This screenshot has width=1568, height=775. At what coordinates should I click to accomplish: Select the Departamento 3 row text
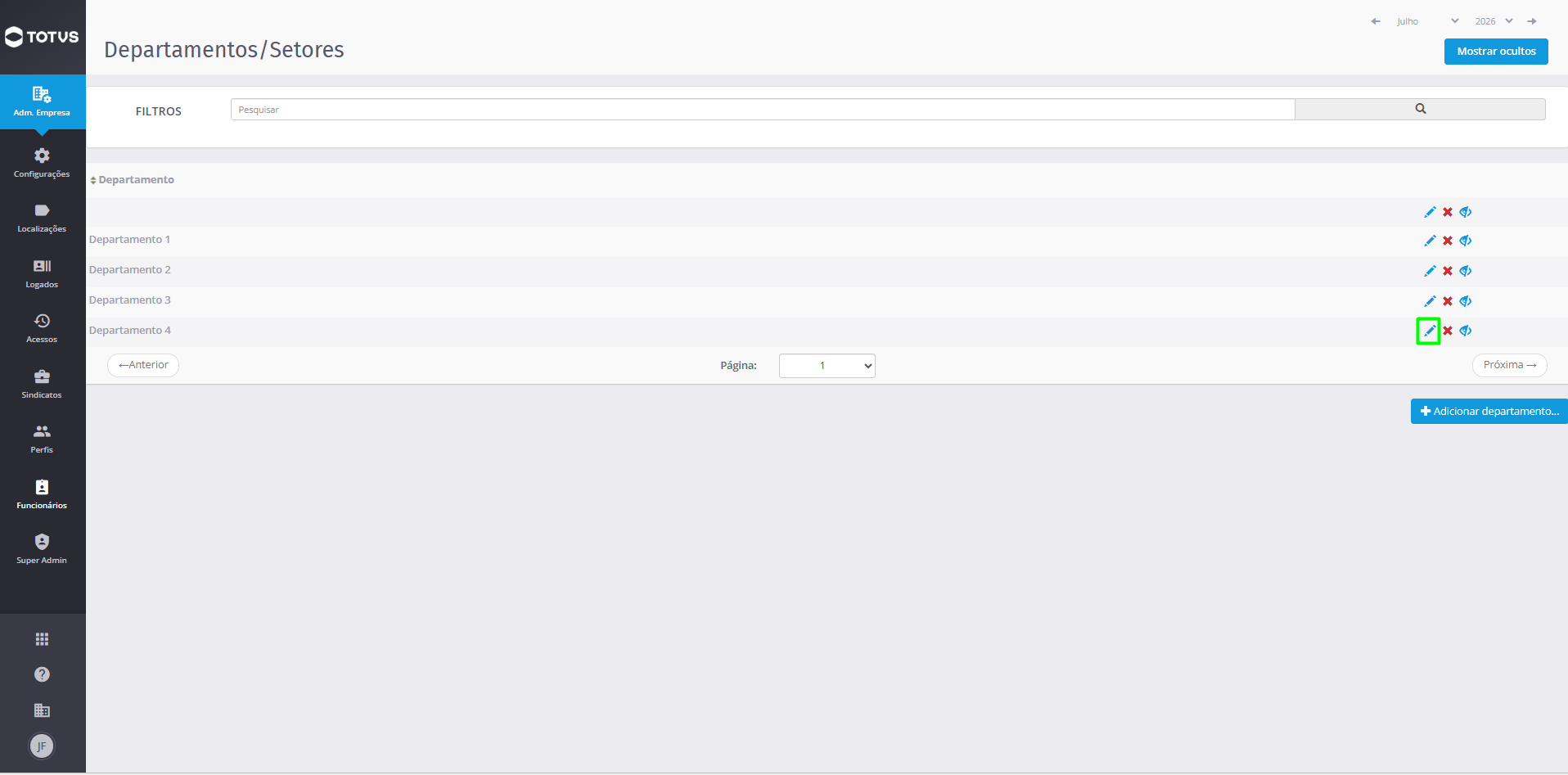[x=130, y=300]
